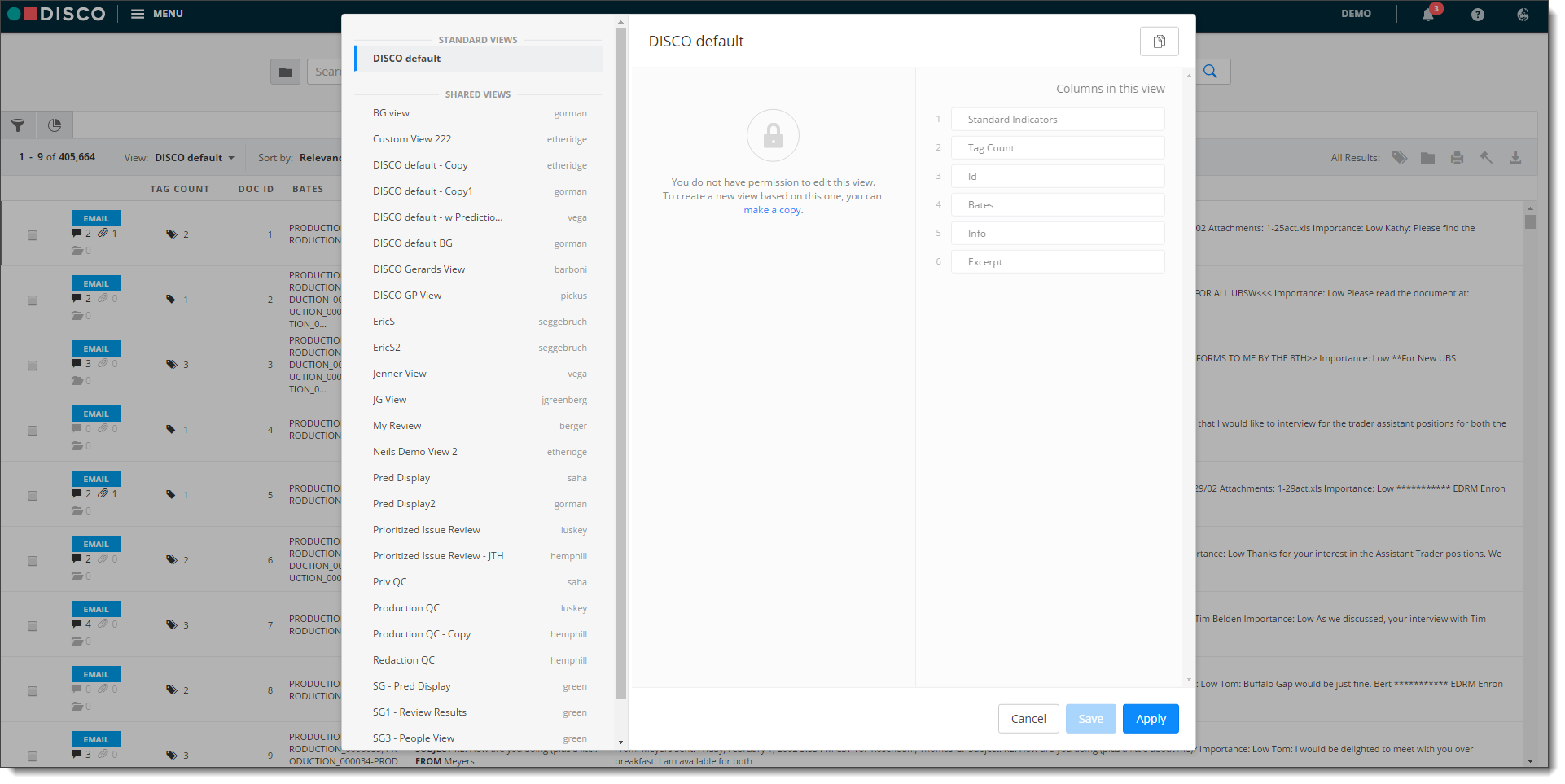
Task: Click the Tag Count column field
Action: (1058, 148)
